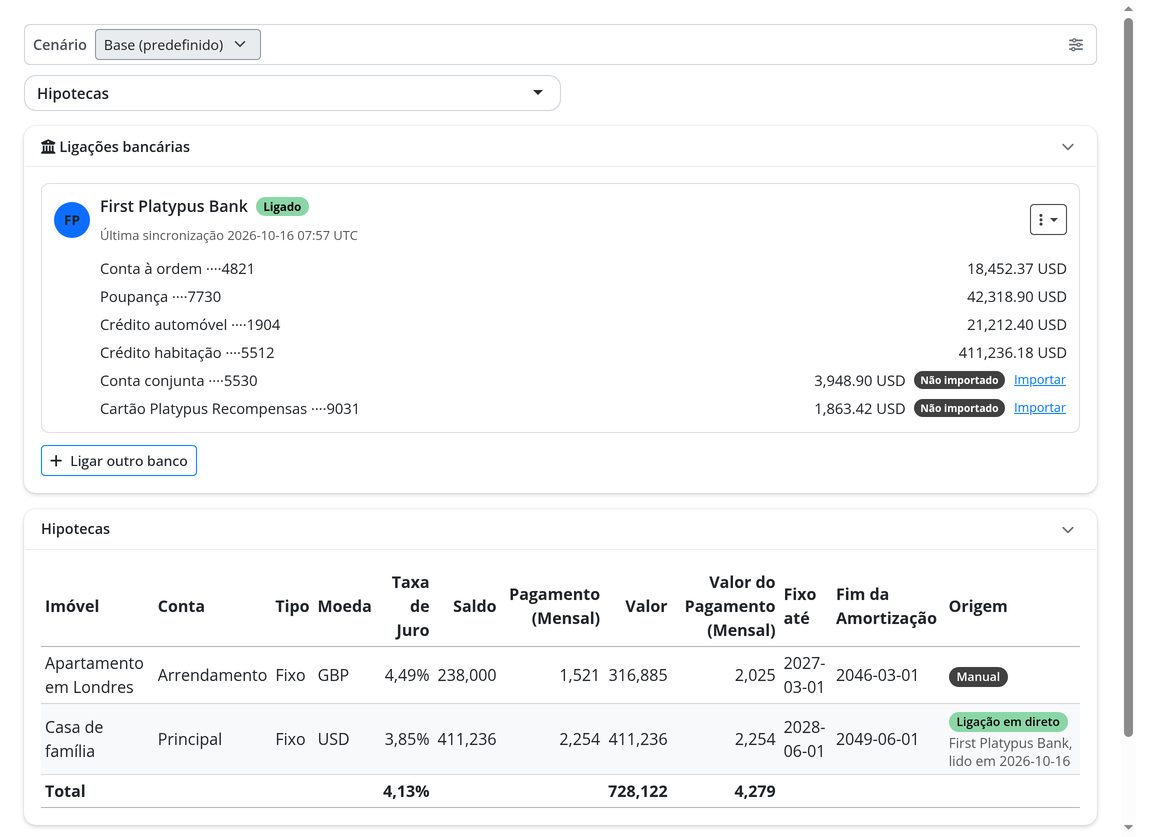This screenshot has width=1160, height=837.
Task: Click Não importado badge for Cartão Platypus Recompensas
Action: click(x=960, y=409)
